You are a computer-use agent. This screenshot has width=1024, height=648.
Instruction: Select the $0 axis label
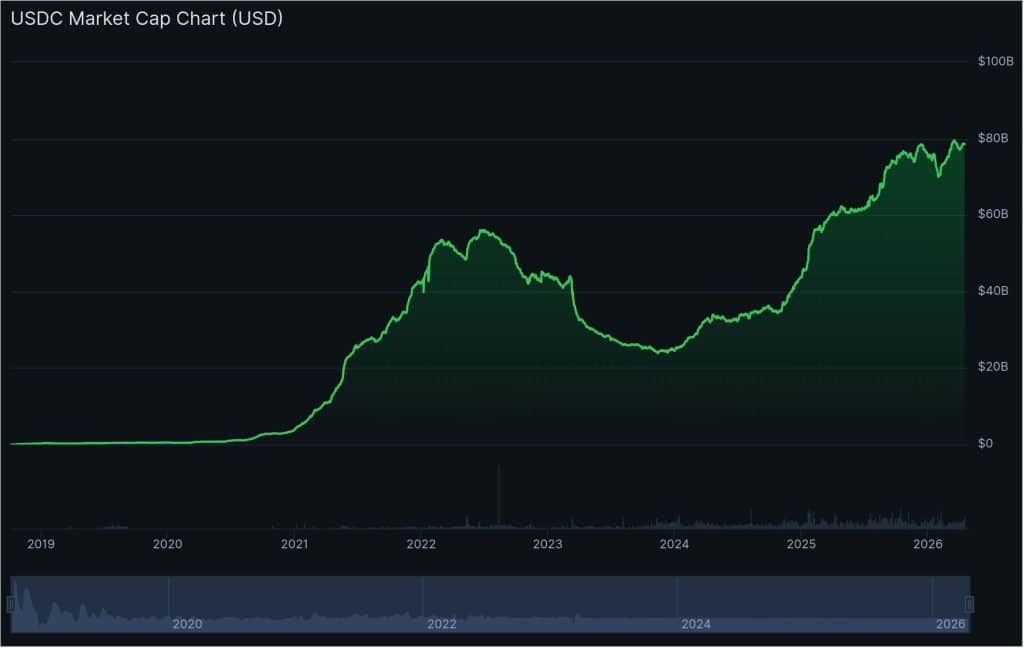985,442
